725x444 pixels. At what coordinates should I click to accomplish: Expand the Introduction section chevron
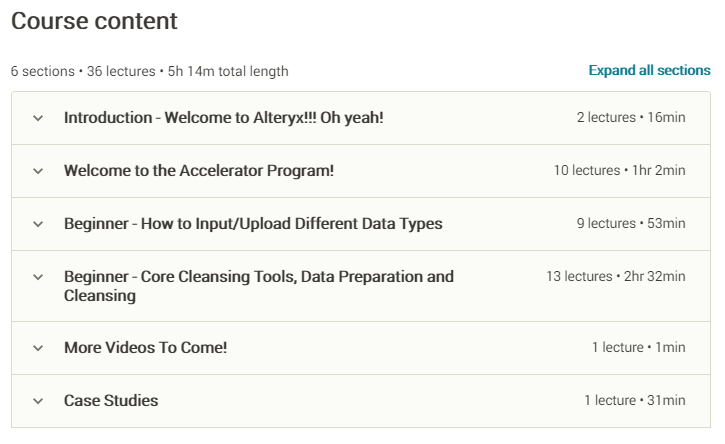click(x=38, y=118)
